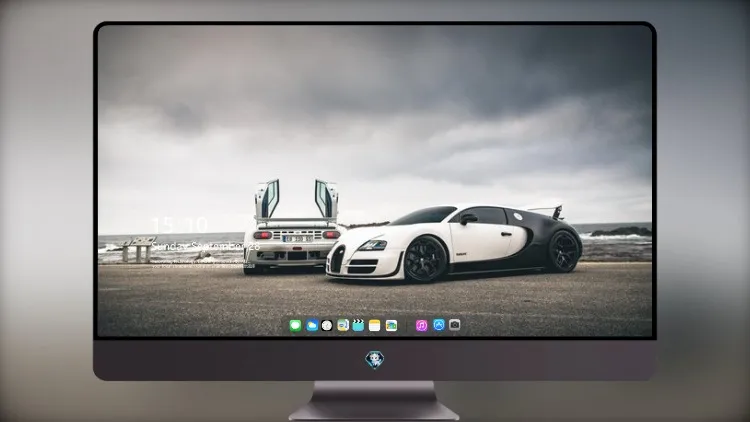Launch the yellow Notes app

click(x=375, y=325)
